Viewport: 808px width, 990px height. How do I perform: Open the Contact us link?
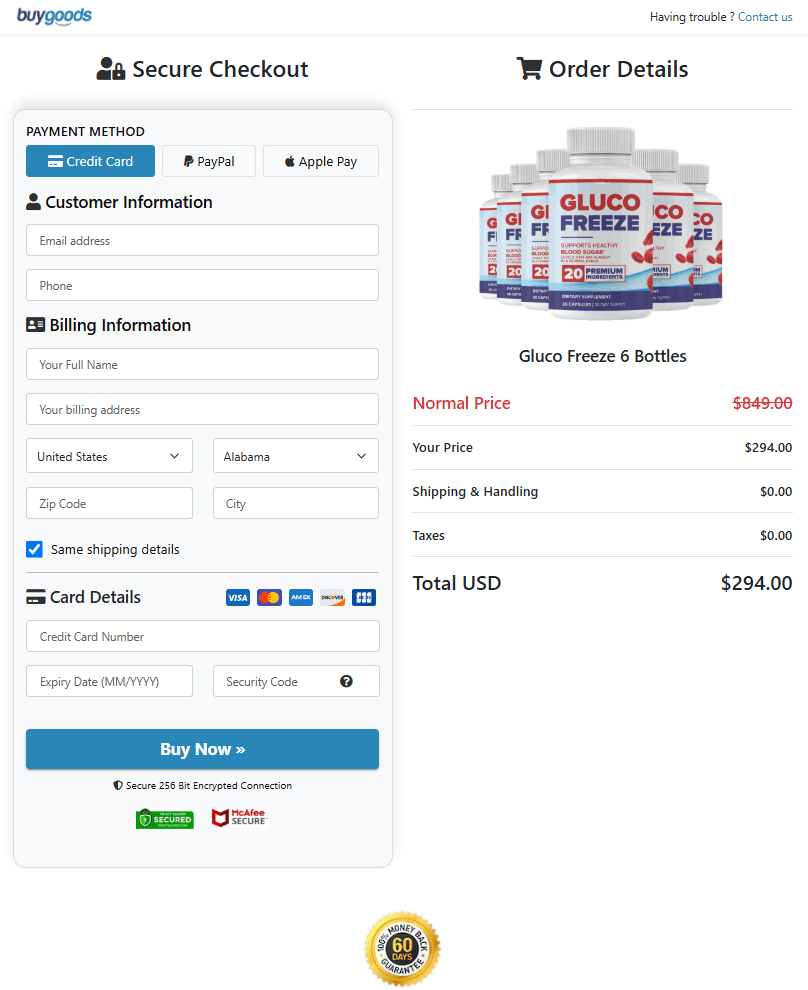[765, 17]
